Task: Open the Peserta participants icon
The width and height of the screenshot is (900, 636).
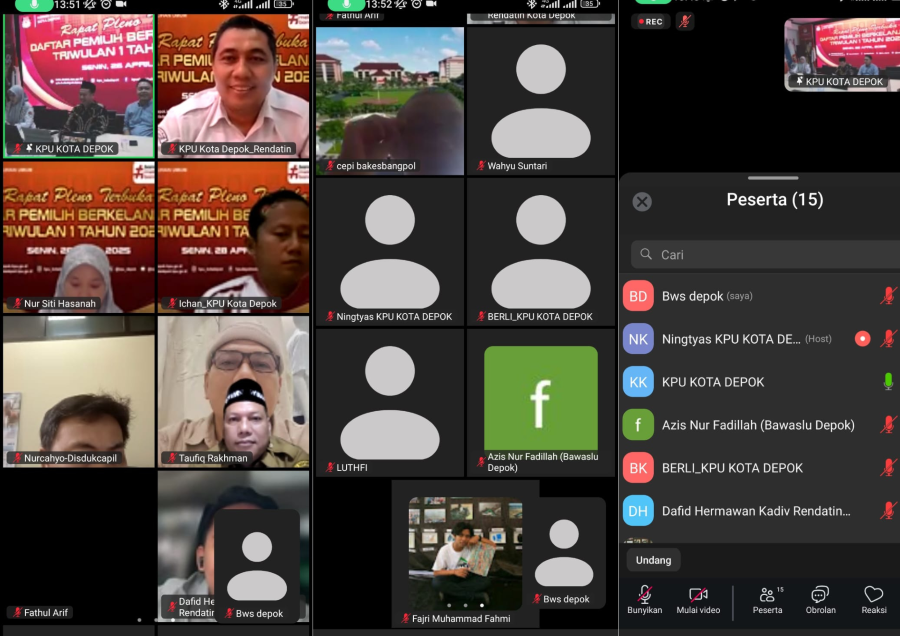Action: 767,600
